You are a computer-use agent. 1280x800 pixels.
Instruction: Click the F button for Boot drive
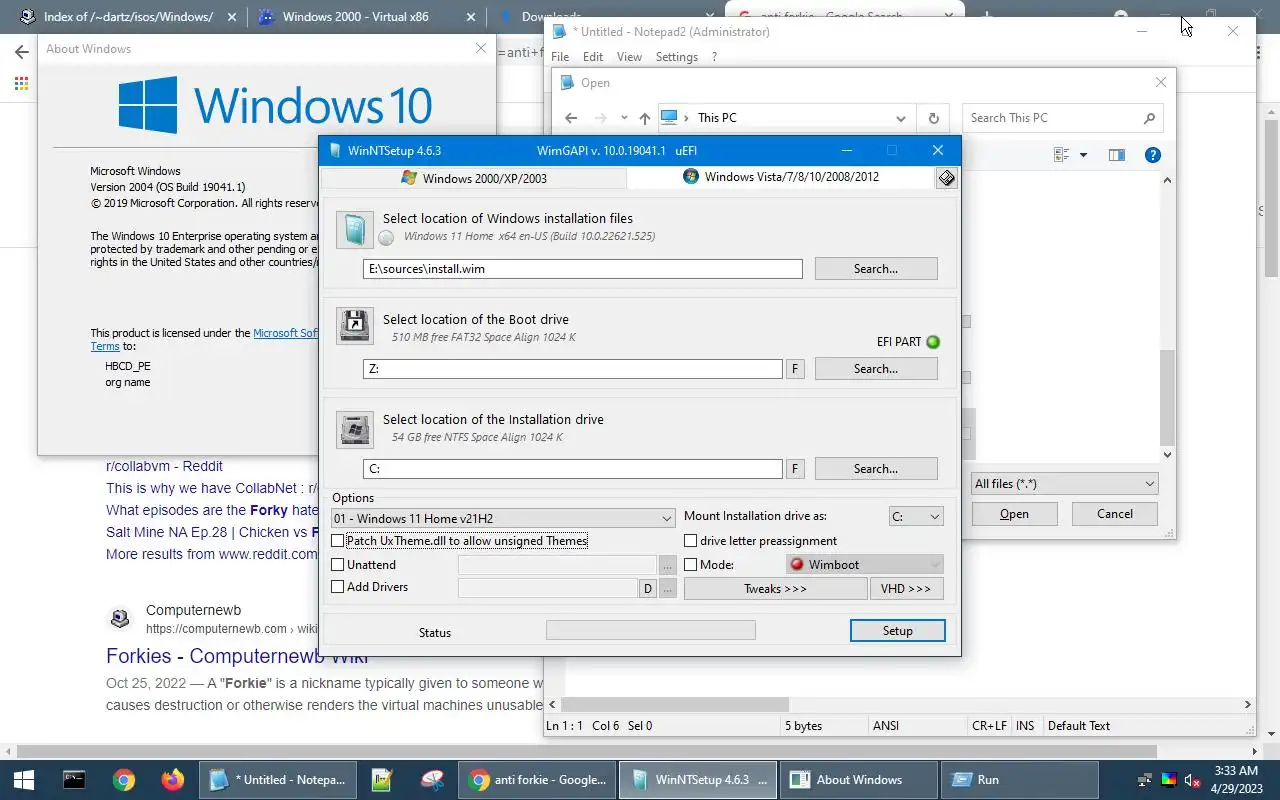(795, 369)
